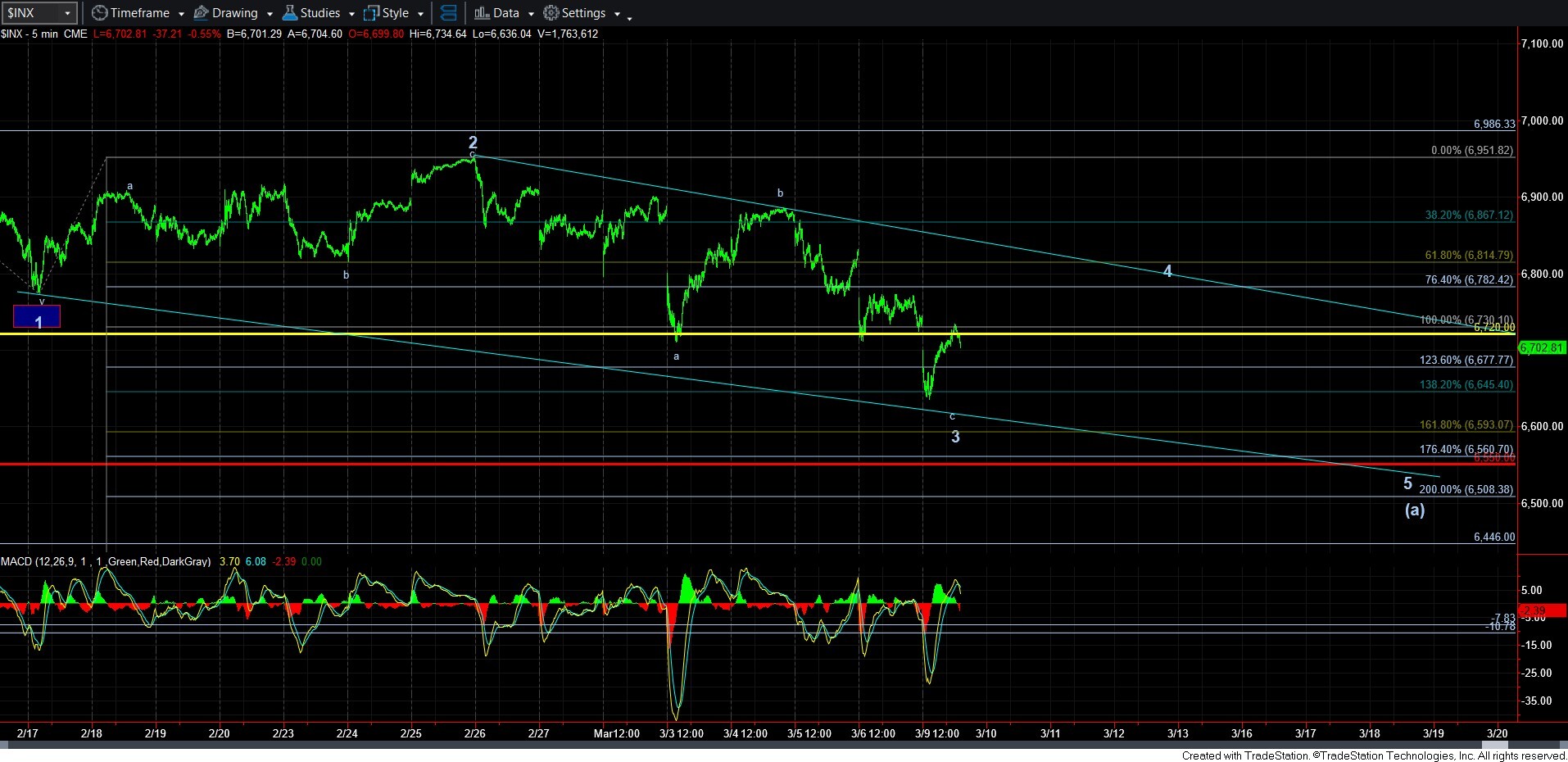Click the green 6,702.81 price tag
This screenshot has width=1568, height=762.
point(1541,347)
